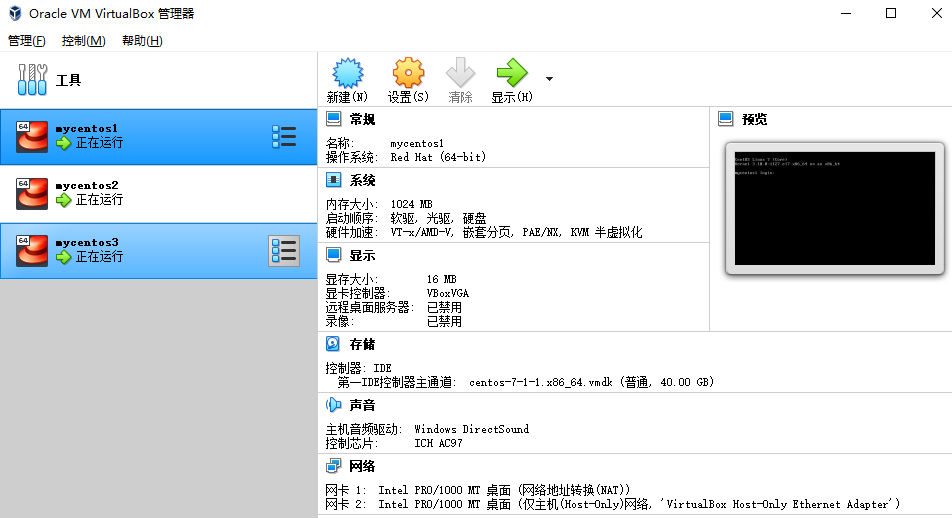Select the mycentos1 Red Hat icon
Image resolution: width=952 pixels, height=518 pixels.
click(x=32, y=136)
